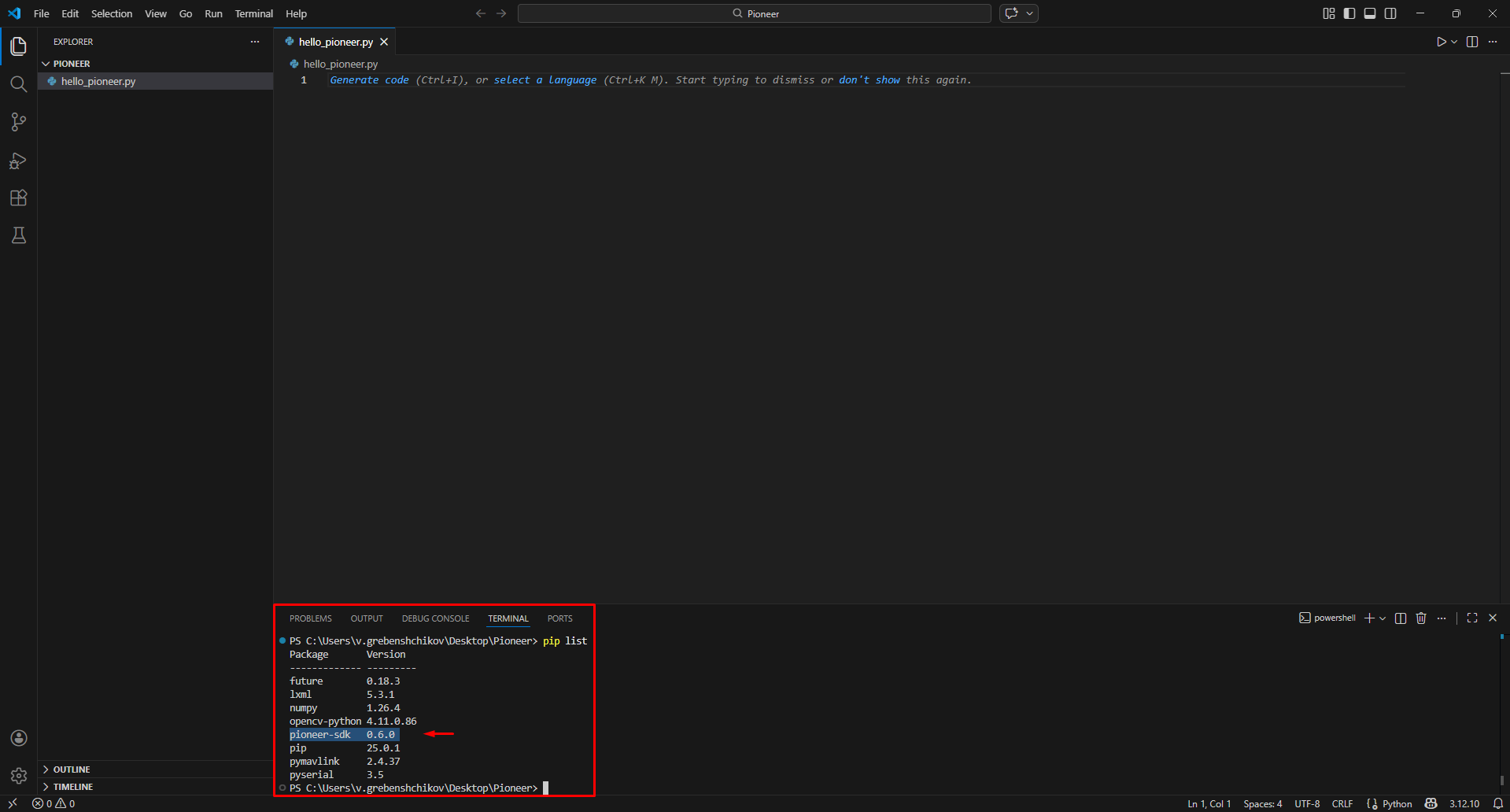1510x812 pixels.
Task: Run the Python file with play icon
Action: tap(1441, 42)
